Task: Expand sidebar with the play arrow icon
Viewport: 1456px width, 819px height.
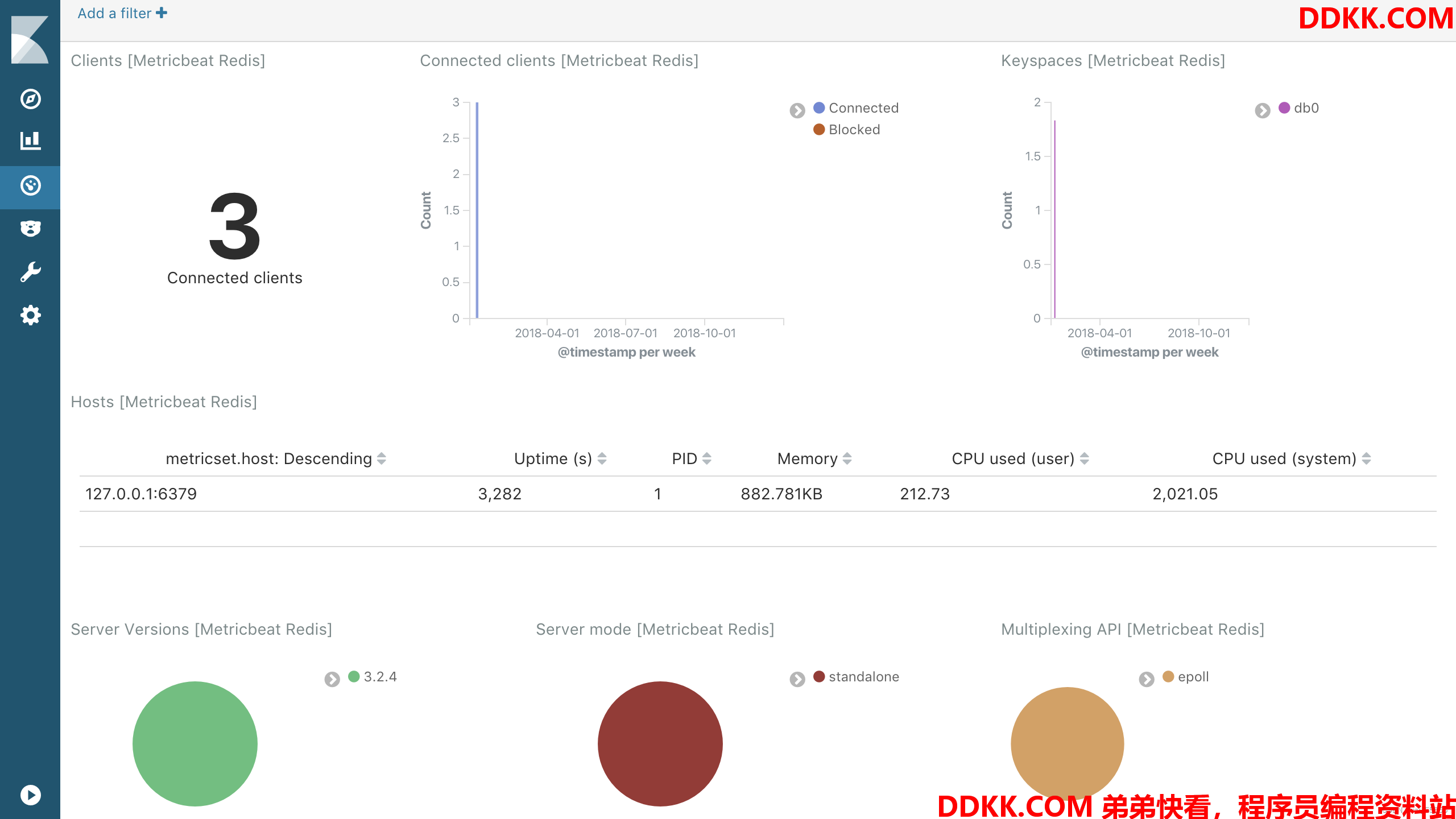Action: point(30,795)
